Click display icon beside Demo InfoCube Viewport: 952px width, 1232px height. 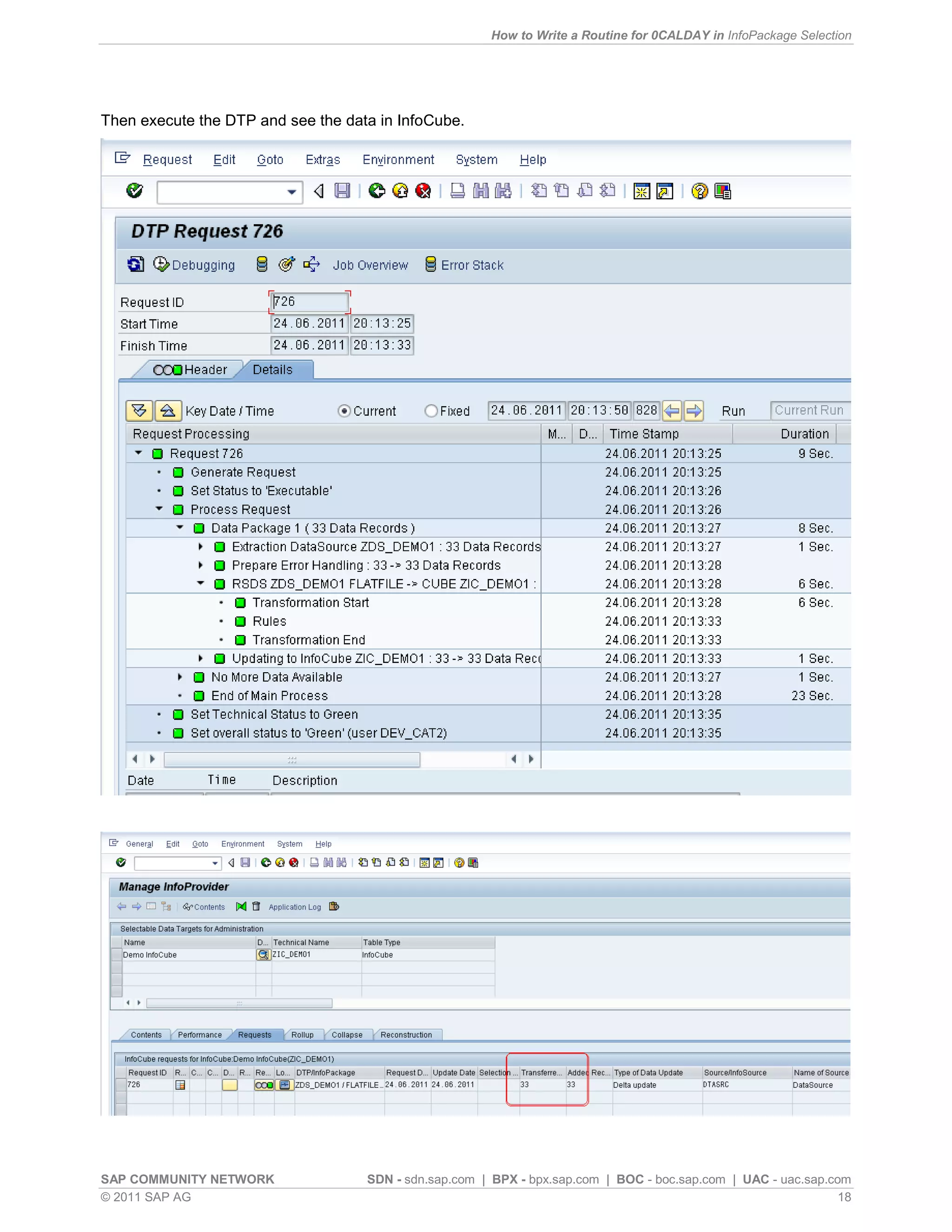[264, 954]
